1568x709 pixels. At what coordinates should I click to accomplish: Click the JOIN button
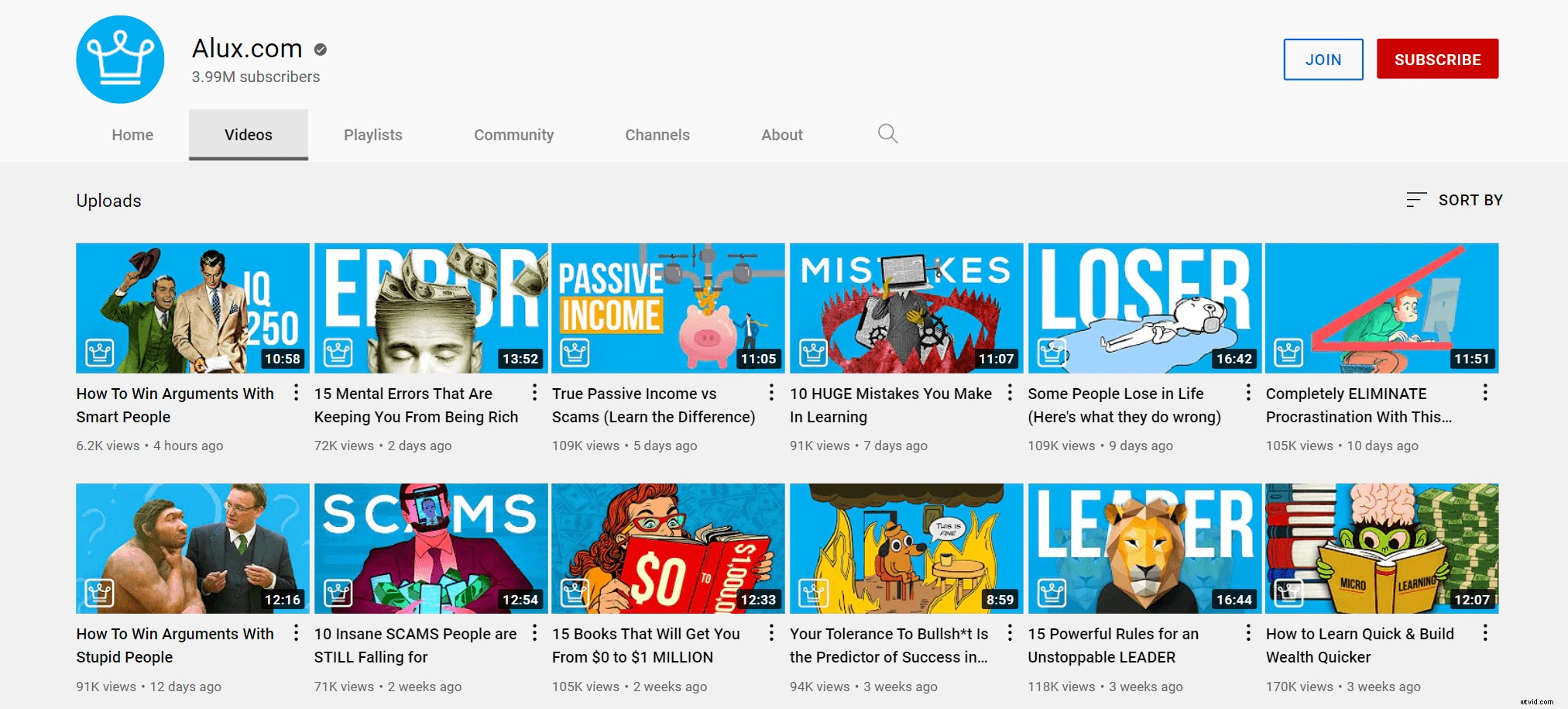(1323, 59)
